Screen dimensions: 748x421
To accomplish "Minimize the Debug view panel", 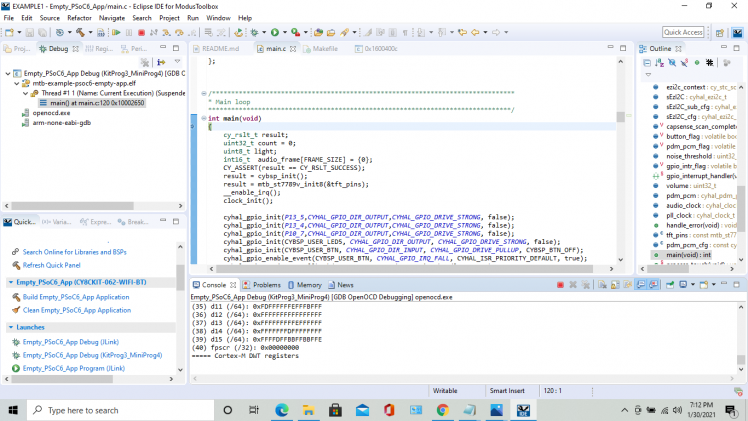I will [x=165, y=48].
